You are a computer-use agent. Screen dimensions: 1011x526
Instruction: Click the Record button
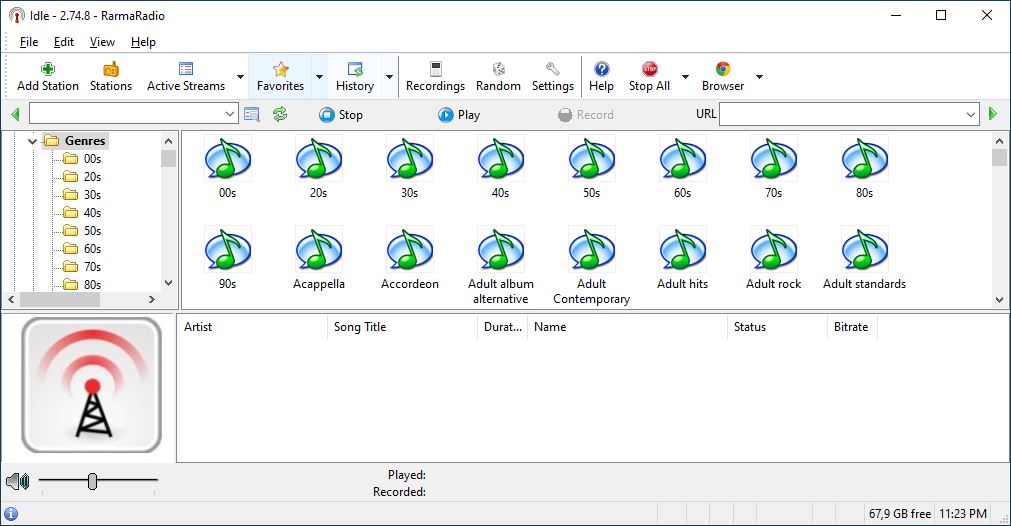[585, 115]
